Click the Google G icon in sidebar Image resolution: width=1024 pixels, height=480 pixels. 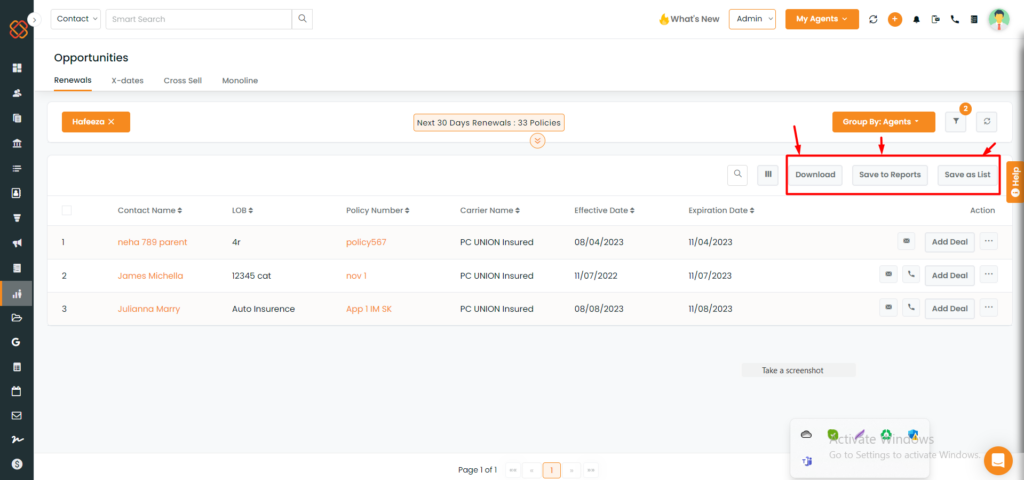click(x=17, y=342)
